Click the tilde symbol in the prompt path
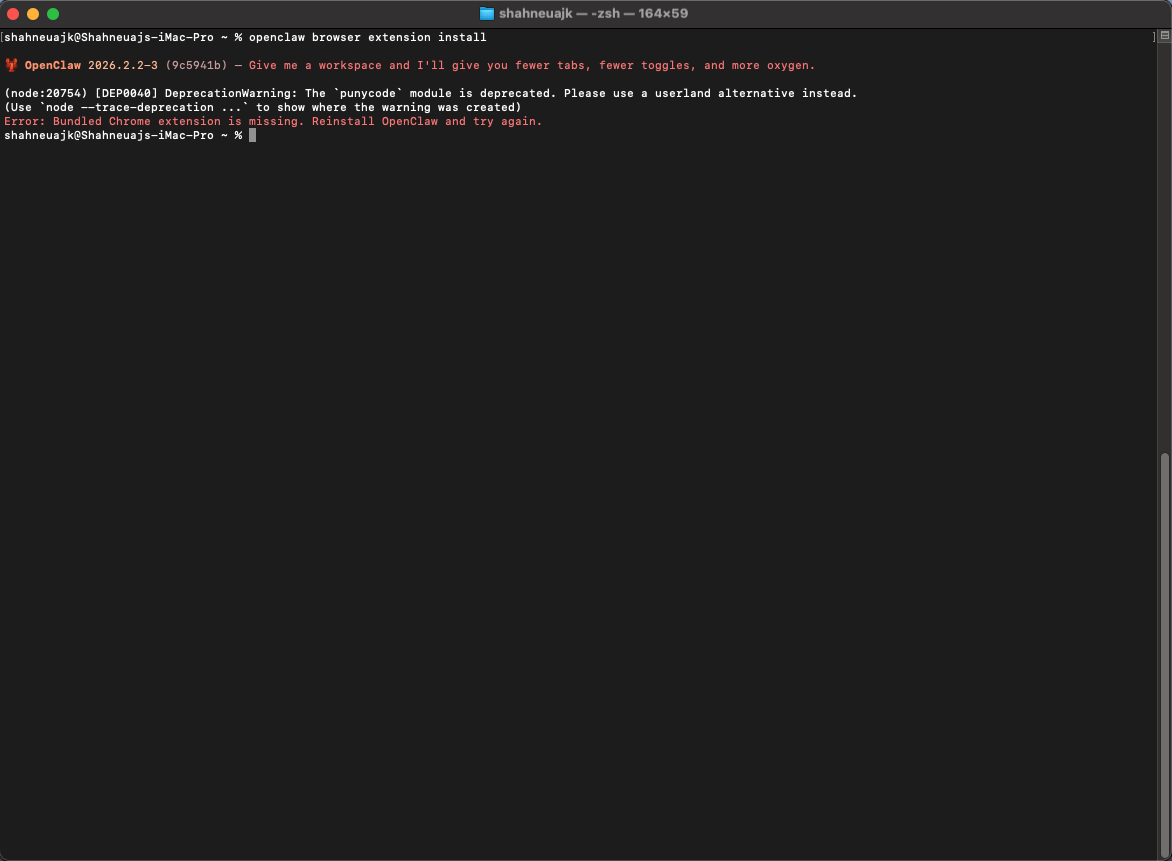 tap(225, 135)
